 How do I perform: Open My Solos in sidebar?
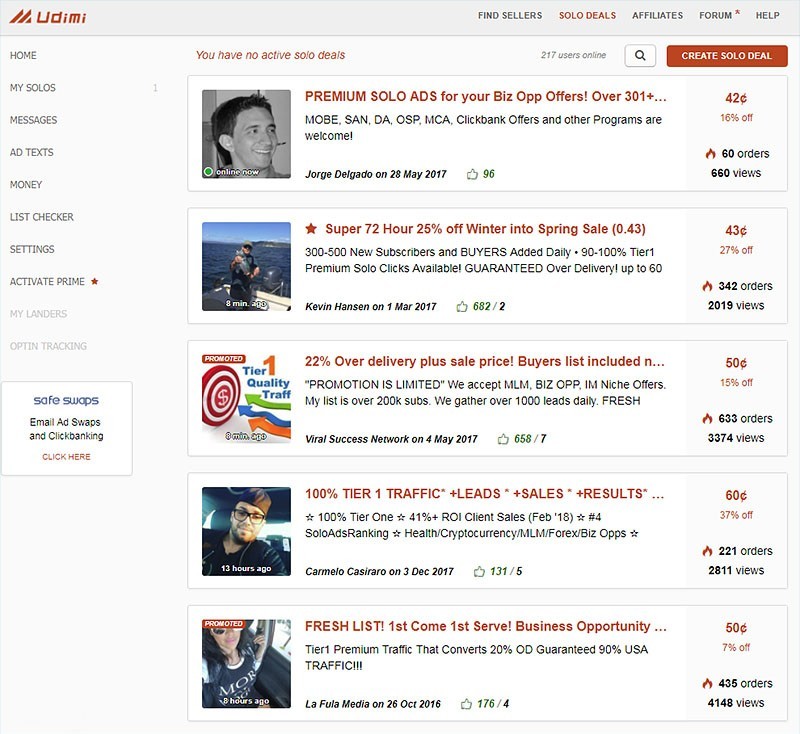pyautogui.click(x=33, y=88)
